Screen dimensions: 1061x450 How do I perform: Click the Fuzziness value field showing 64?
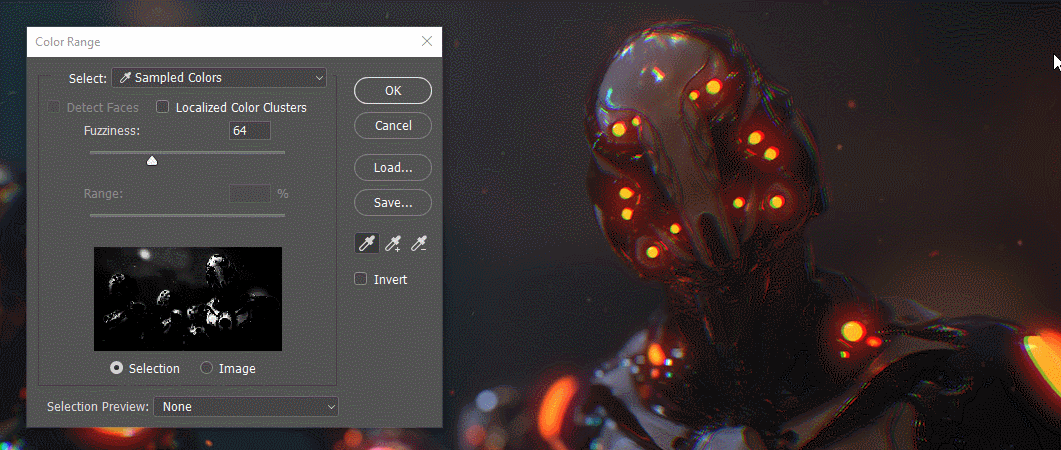pos(250,131)
